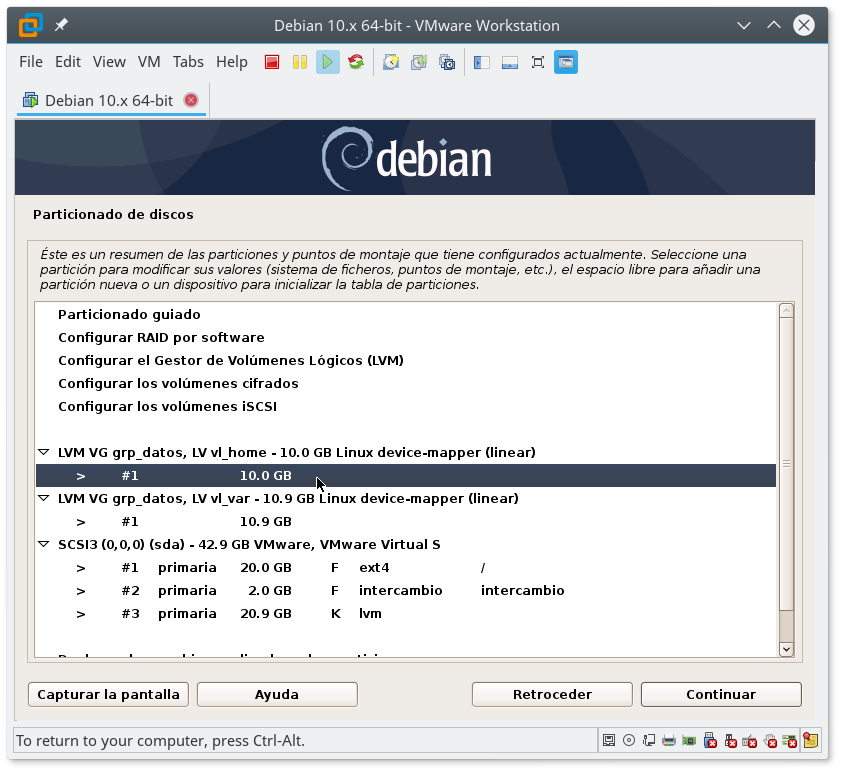Click the Continuar button

coord(721,695)
